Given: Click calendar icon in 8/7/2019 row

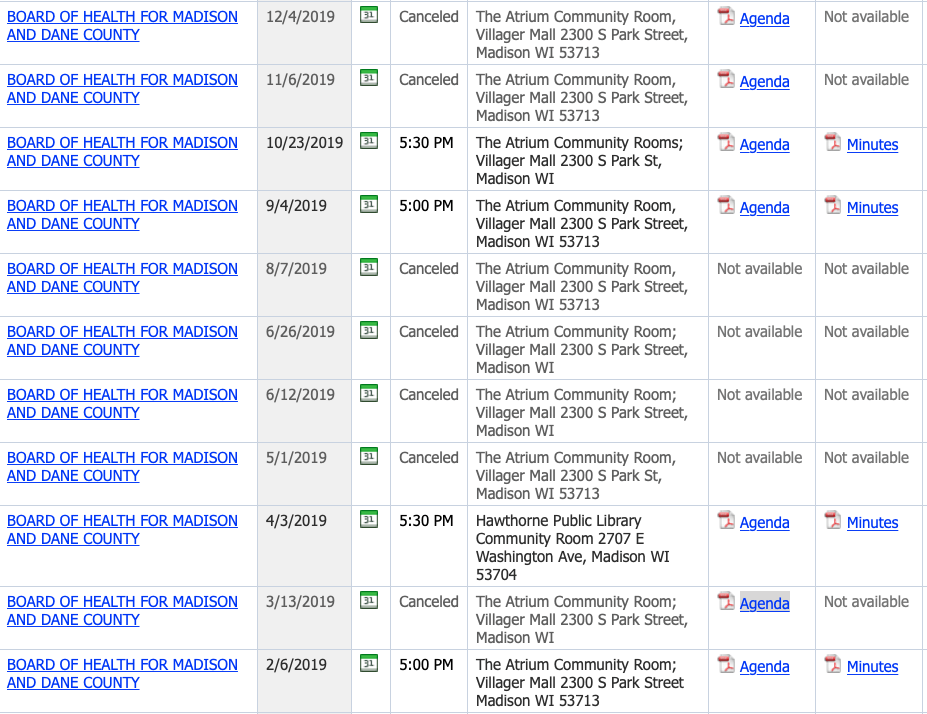Looking at the screenshot, I should pos(369,267).
